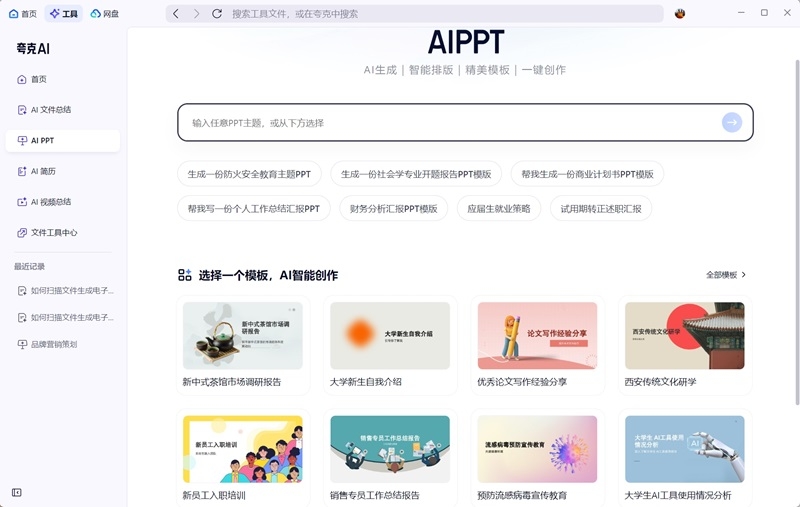Open AI 视频总结 in sidebar
Viewport: 800px width, 507px height.
point(63,202)
